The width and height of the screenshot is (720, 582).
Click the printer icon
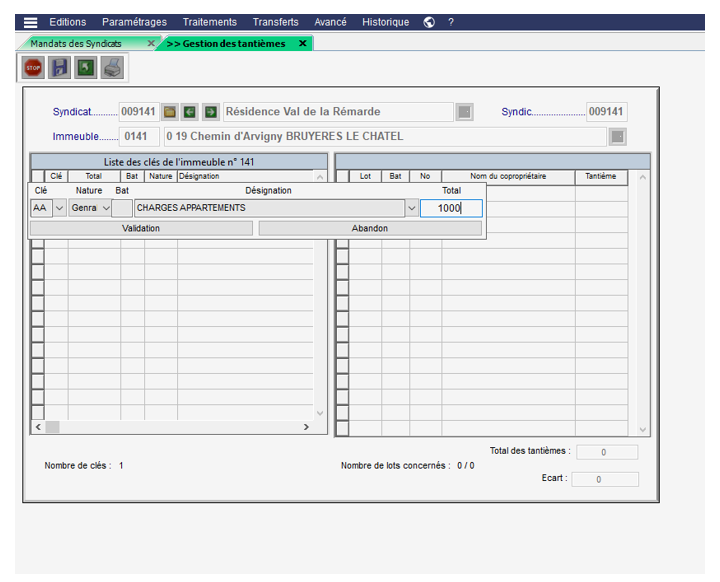pos(112,68)
